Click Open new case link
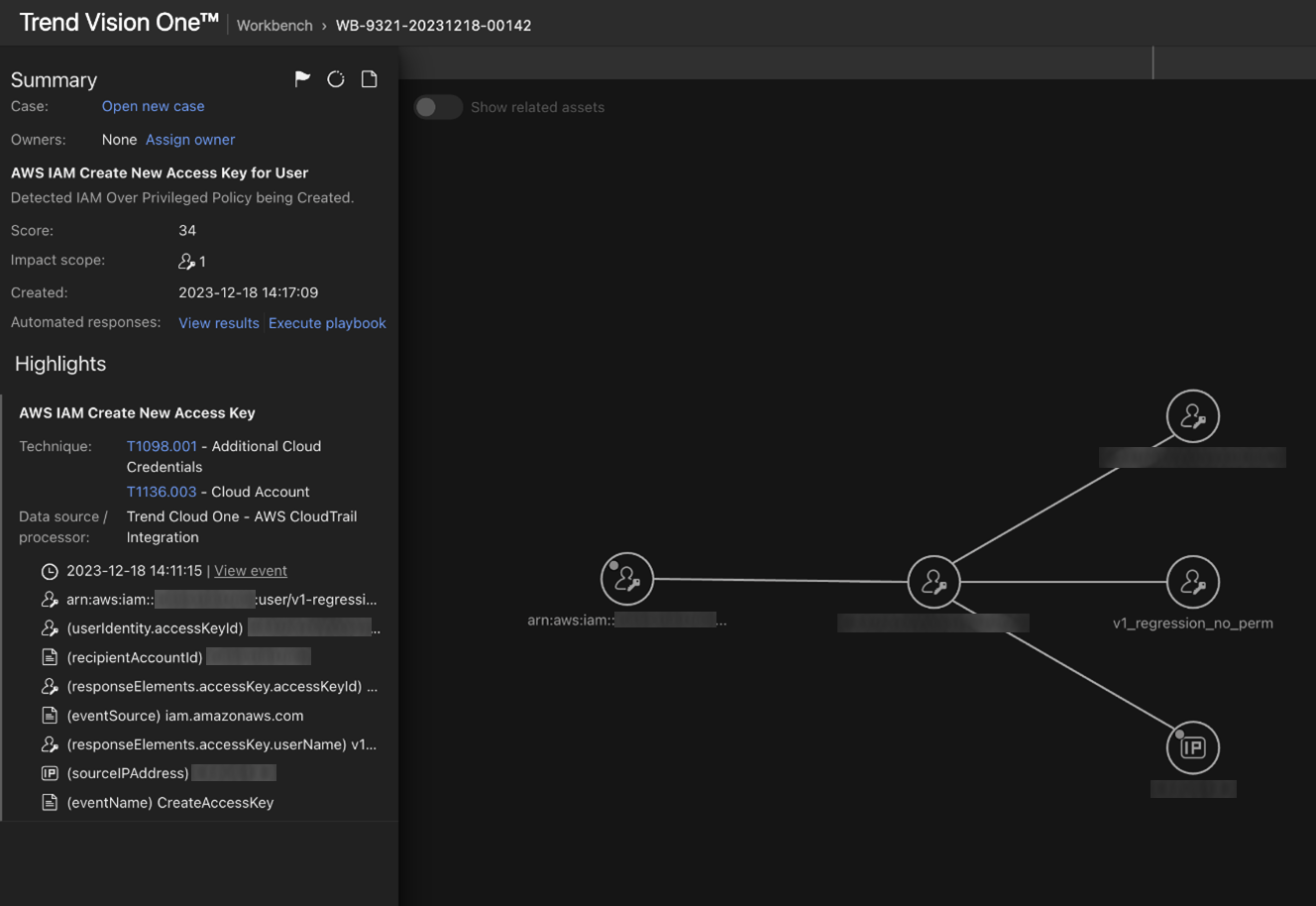The width and height of the screenshot is (1316, 906). [x=153, y=106]
